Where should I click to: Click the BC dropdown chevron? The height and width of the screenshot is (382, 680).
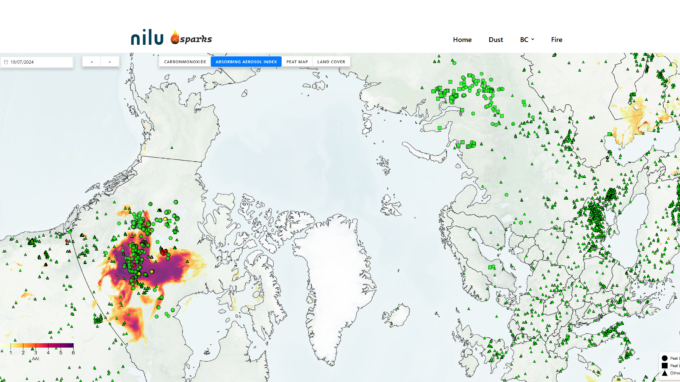point(533,39)
